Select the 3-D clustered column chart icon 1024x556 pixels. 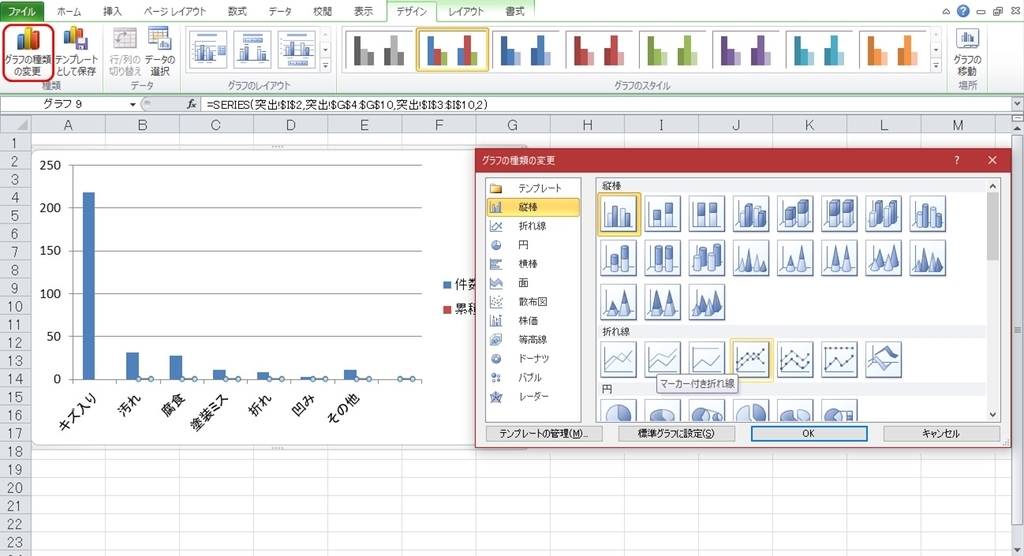coord(751,214)
